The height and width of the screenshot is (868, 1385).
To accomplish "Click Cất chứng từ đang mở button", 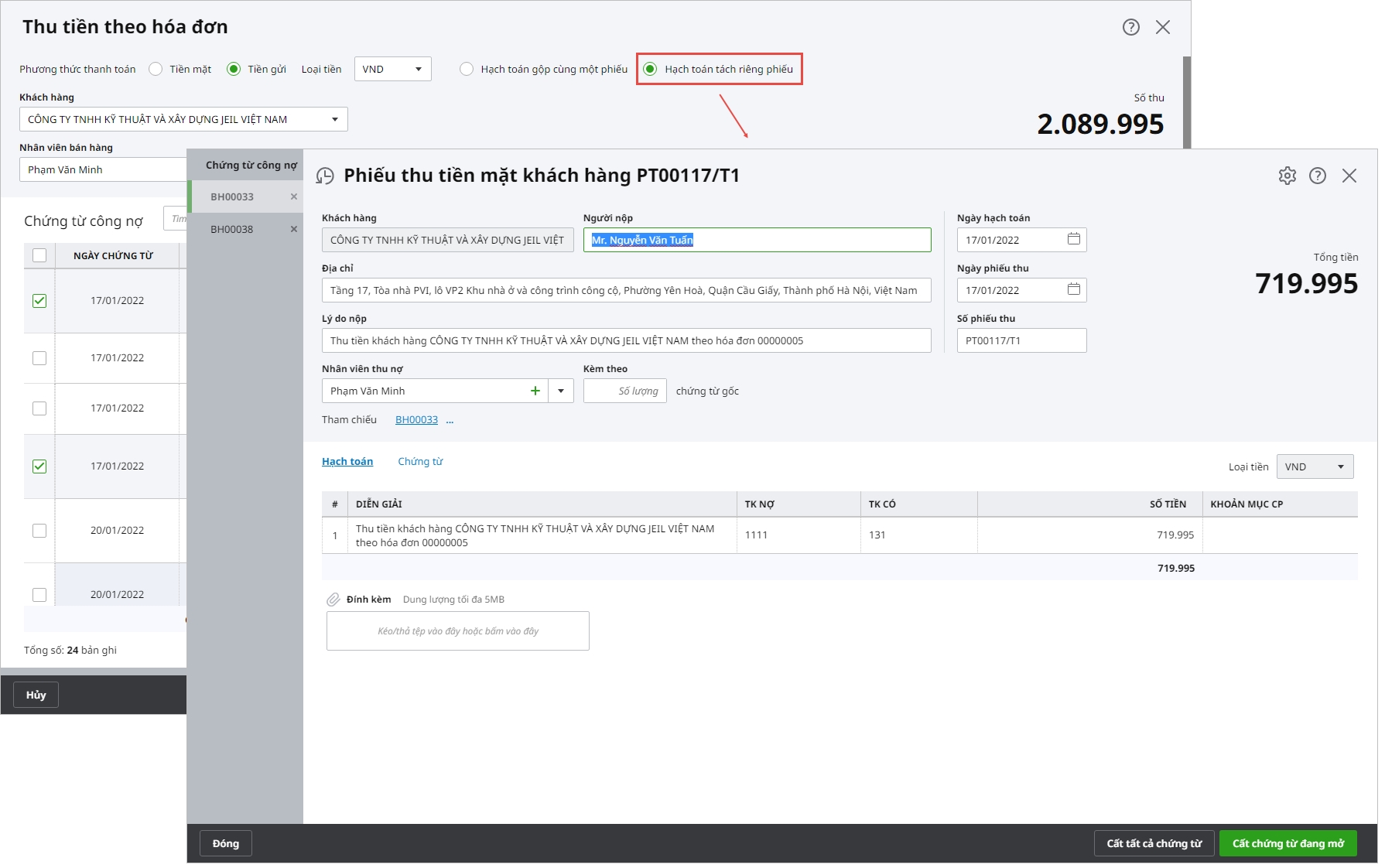I will pos(1288,843).
